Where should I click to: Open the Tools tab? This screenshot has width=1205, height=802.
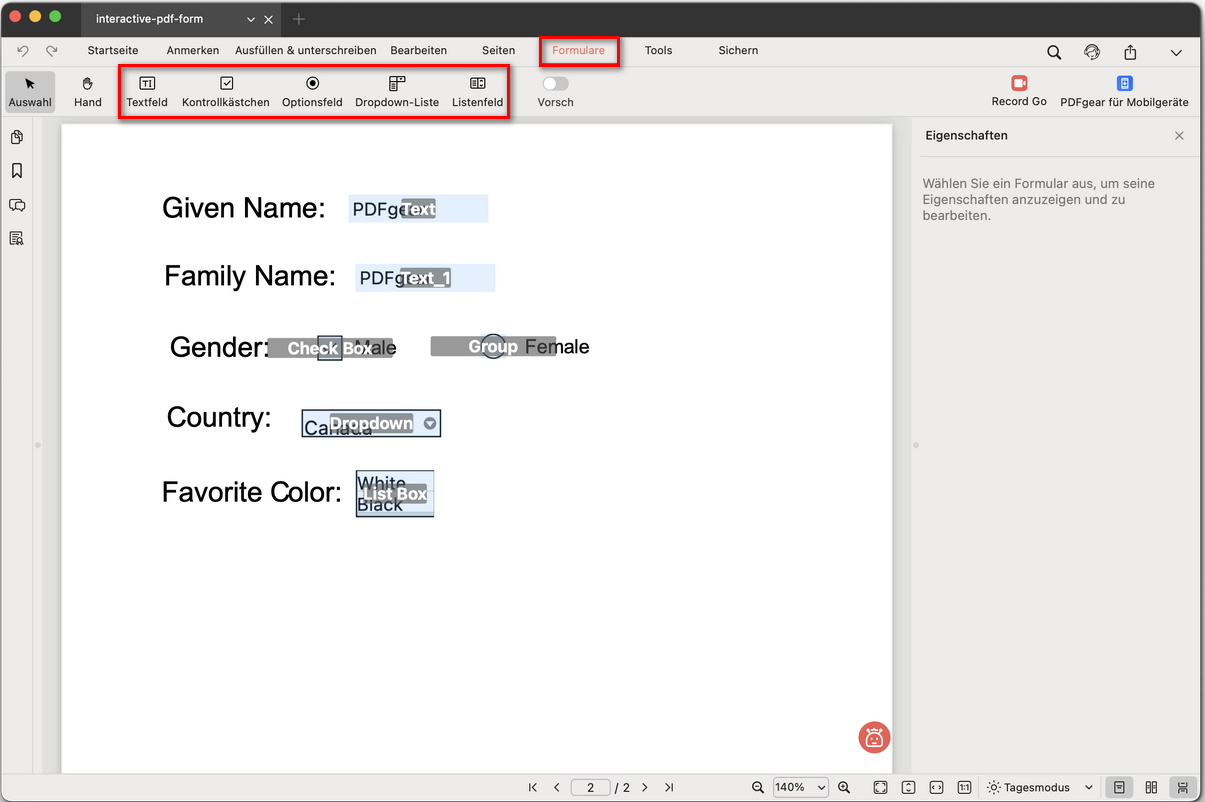click(x=658, y=50)
